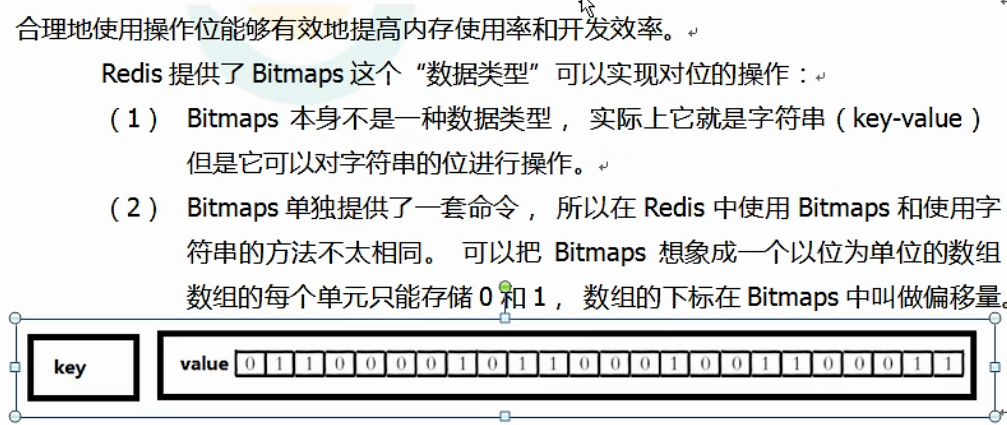This screenshot has height=425, width=1007.
Task: Click the top-left corner resize handle
Action: point(14,319)
